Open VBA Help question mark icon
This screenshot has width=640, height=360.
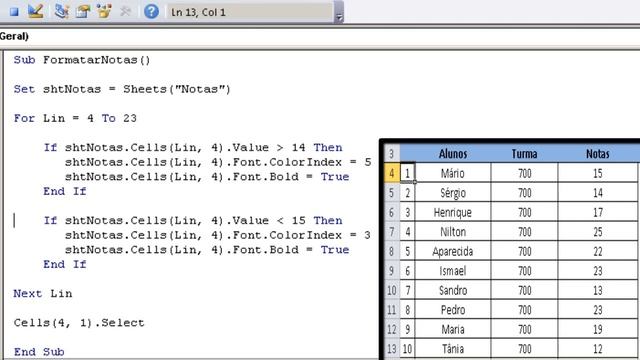click(x=151, y=11)
